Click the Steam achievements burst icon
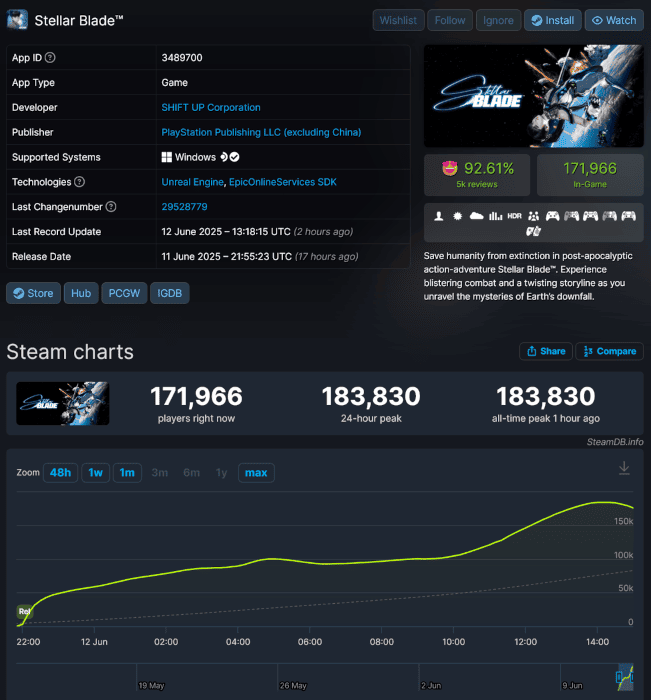Viewport: 651px width, 700px height. click(x=458, y=217)
